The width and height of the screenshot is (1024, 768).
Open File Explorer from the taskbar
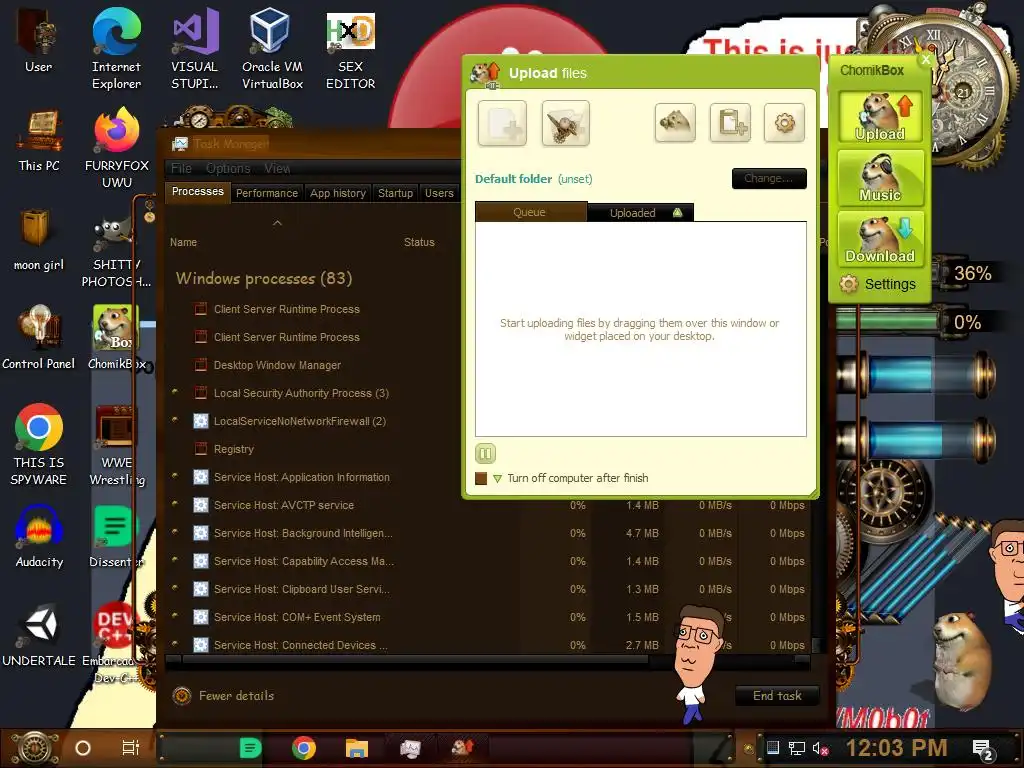coord(357,748)
